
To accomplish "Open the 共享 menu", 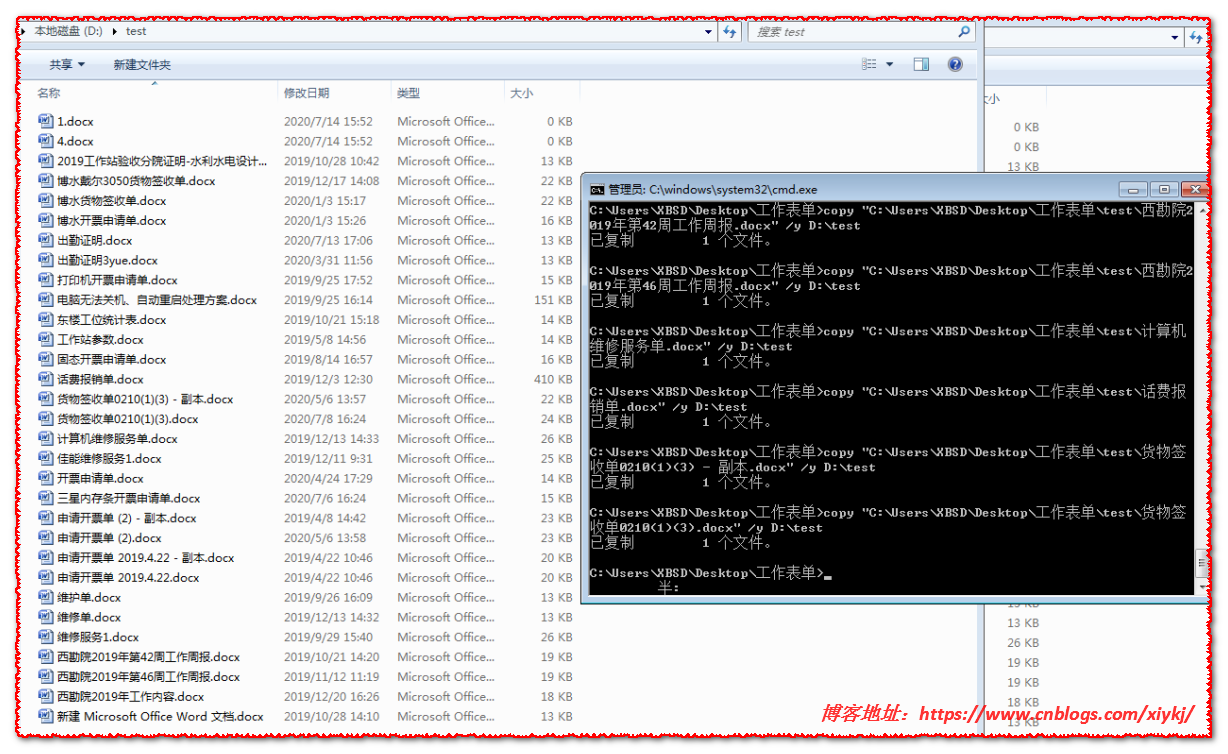I will click(67, 64).
